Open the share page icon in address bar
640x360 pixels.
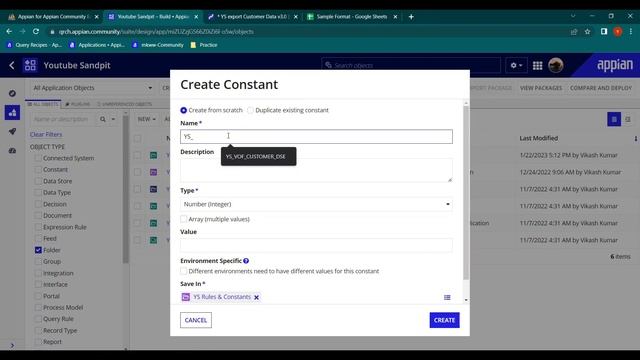click(x=574, y=31)
